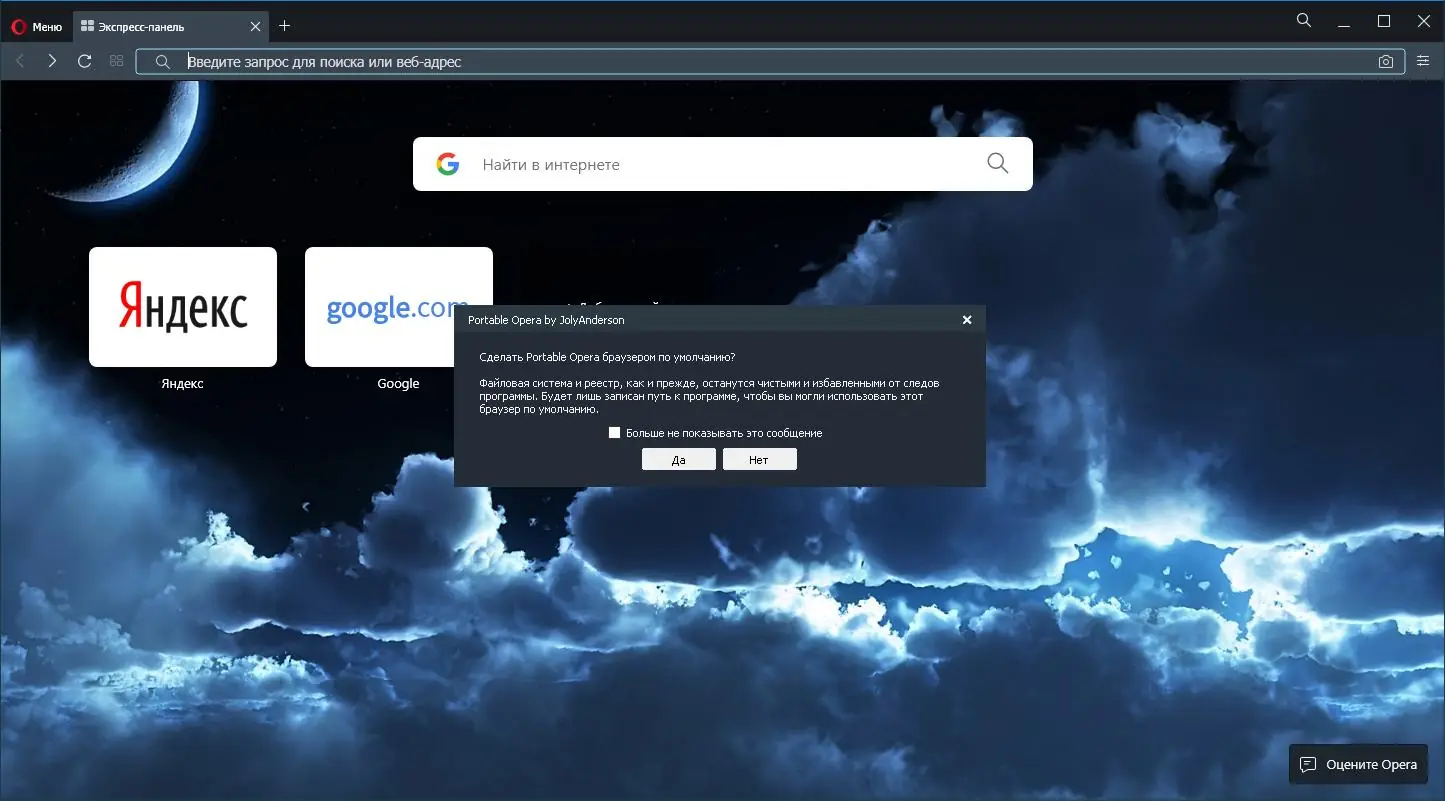Open the Opera Меню button
The height and width of the screenshot is (801, 1445).
[x=36, y=27]
